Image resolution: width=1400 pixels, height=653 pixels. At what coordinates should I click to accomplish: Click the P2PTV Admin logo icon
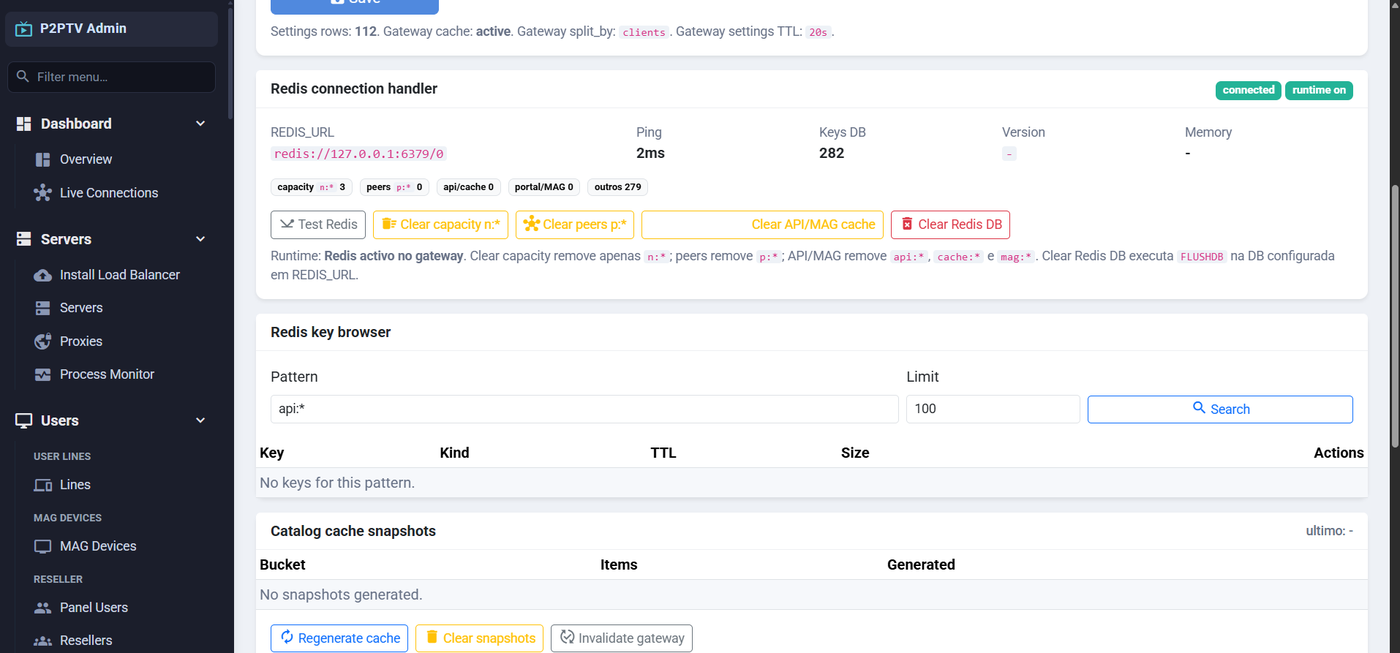(x=24, y=29)
